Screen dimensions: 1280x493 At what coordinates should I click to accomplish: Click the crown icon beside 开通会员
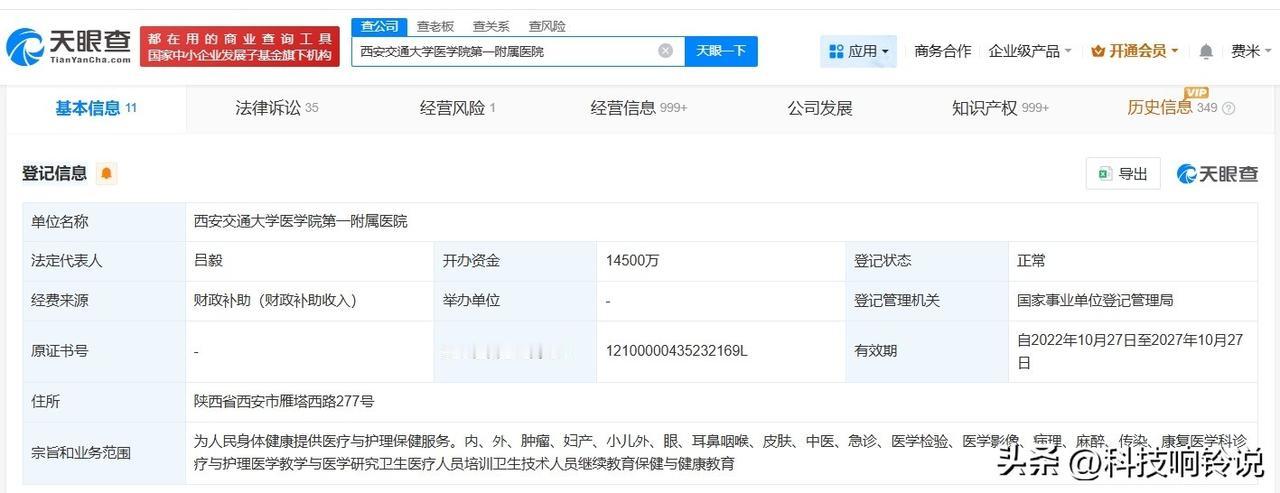[1098, 51]
